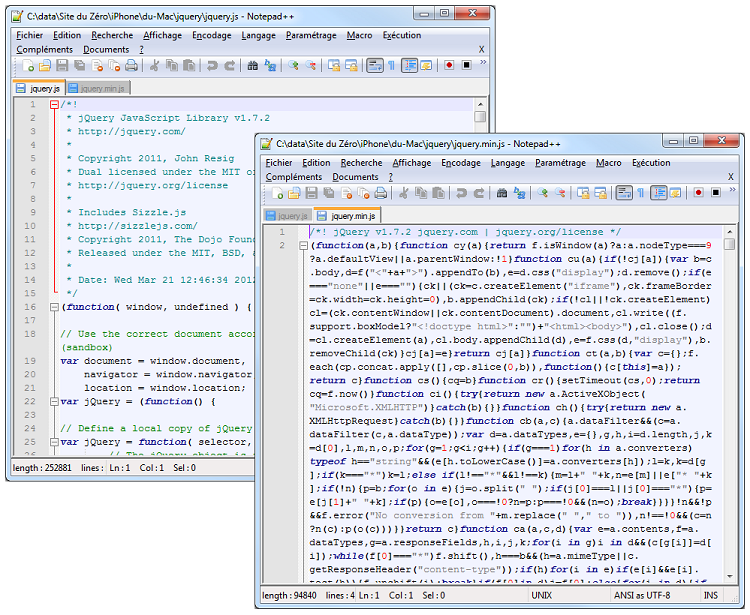Toggle Indent Guide in jquery.min.js window
Image resolution: width=750 pixels, height=615 pixels.
click(659, 193)
